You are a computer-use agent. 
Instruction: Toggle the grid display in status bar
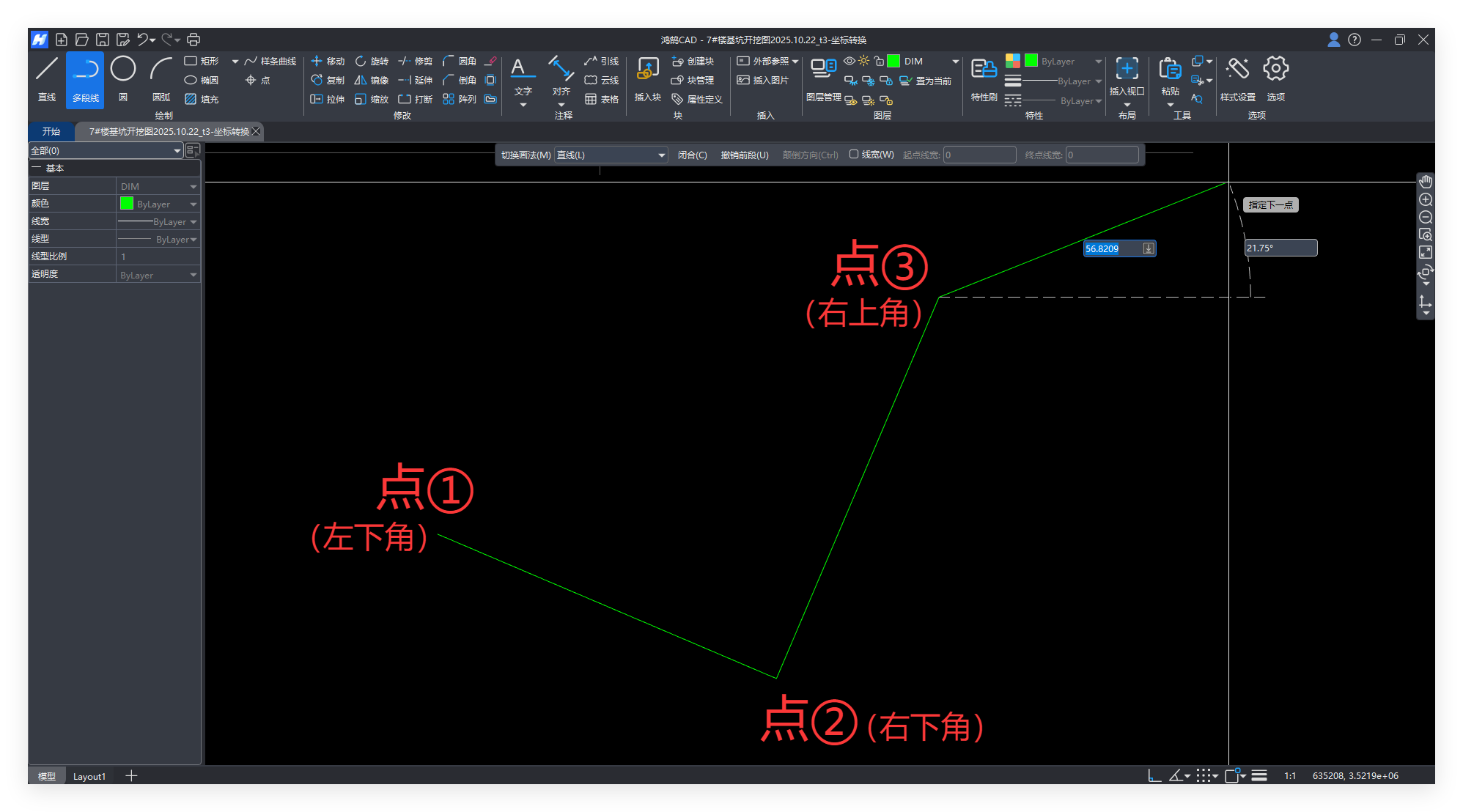coord(1203,775)
